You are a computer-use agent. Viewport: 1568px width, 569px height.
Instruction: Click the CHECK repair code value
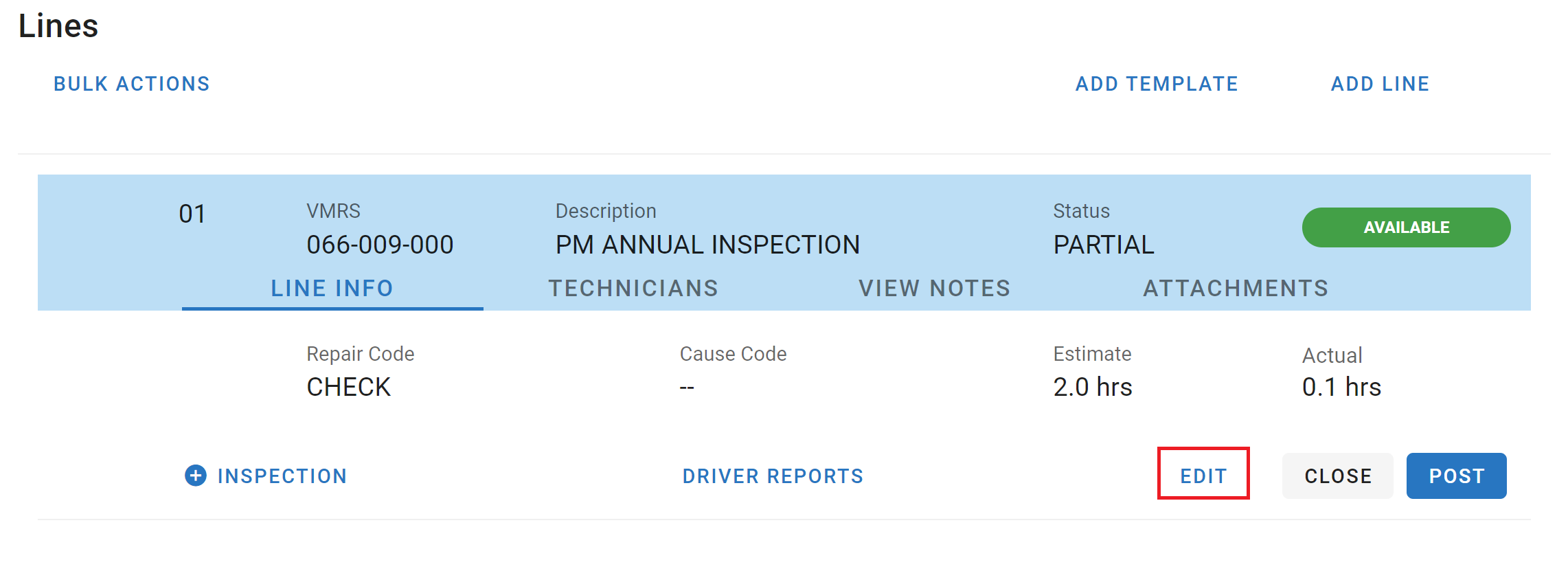click(348, 388)
